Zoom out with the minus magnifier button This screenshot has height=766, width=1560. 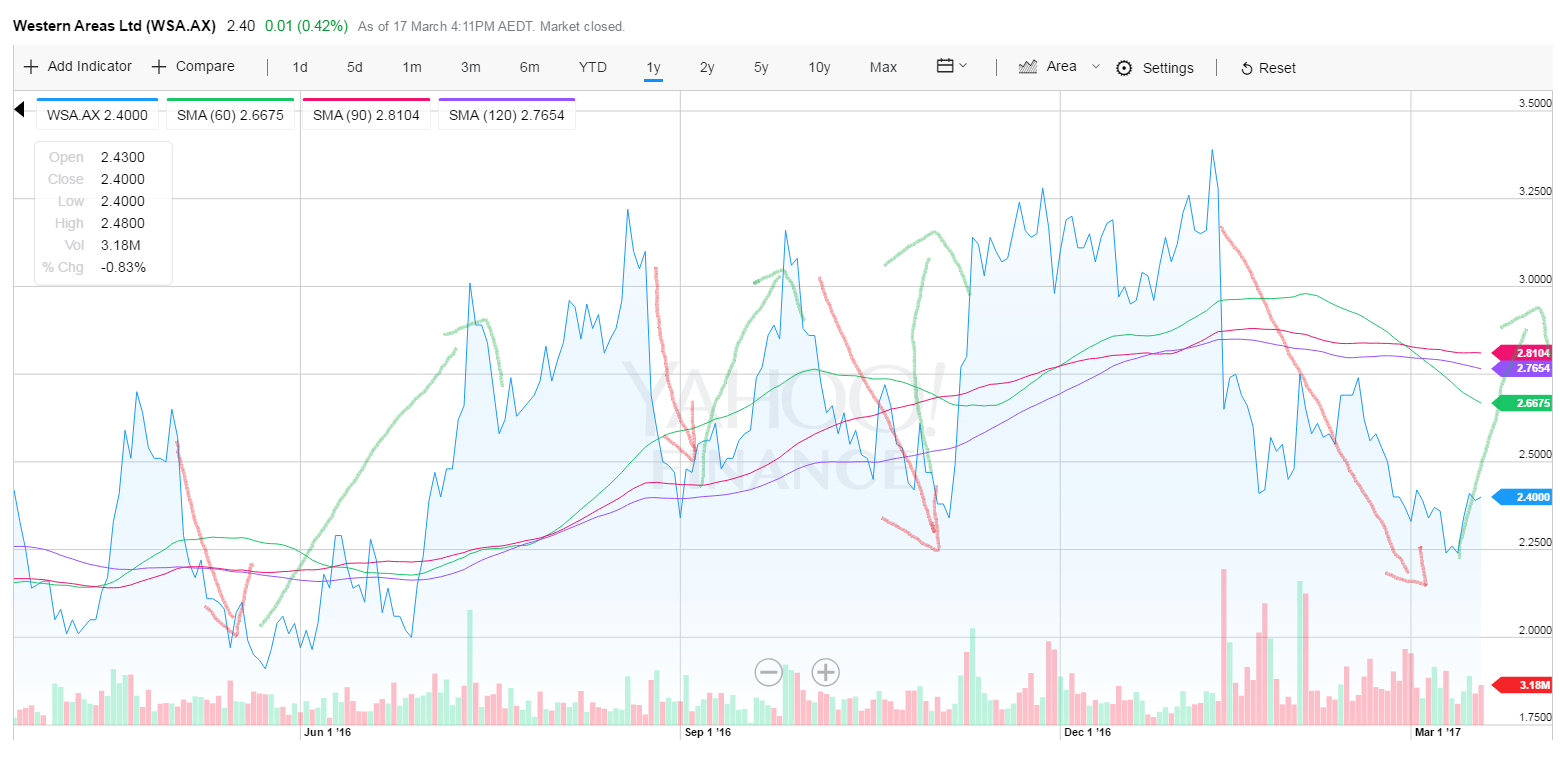pos(768,672)
